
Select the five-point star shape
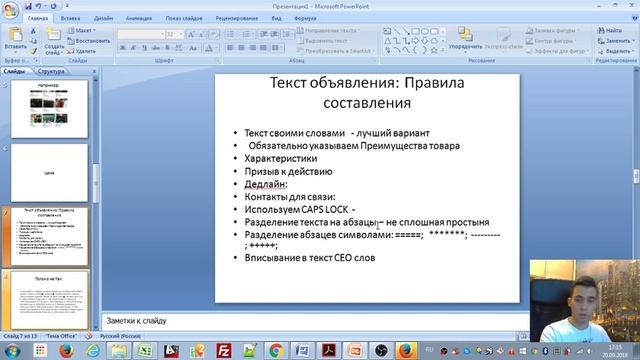pyautogui.click(x=434, y=51)
